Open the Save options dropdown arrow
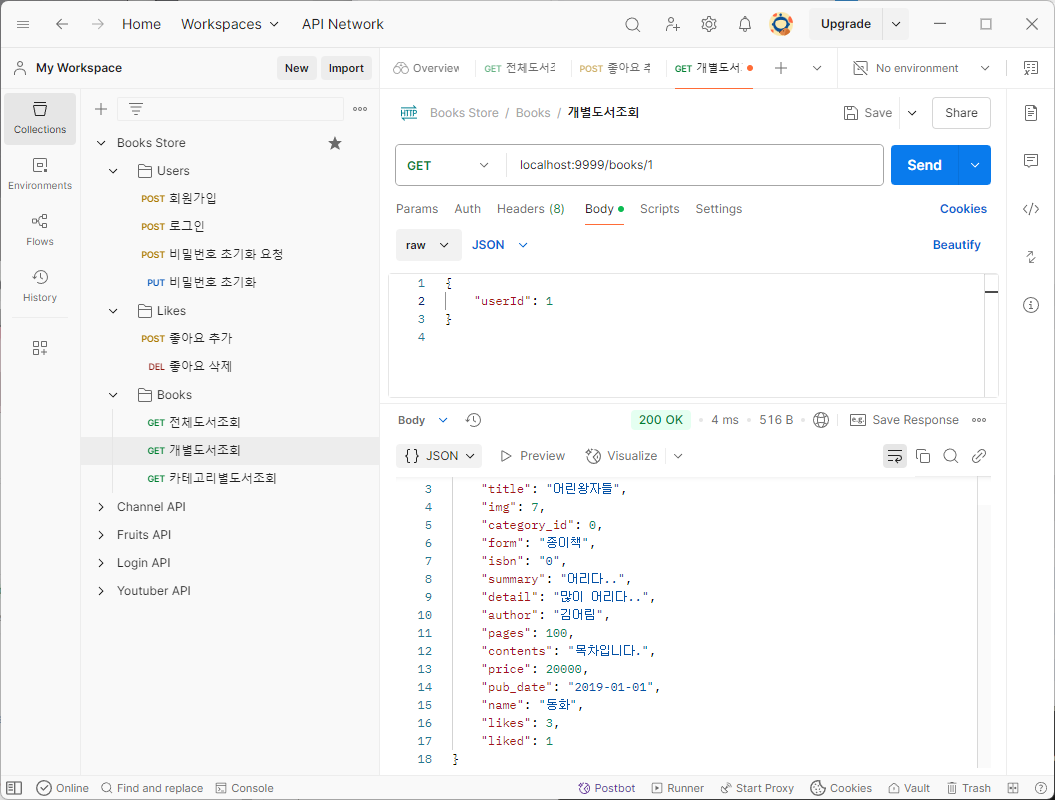Screen dimensions: 1055x800 912,113
